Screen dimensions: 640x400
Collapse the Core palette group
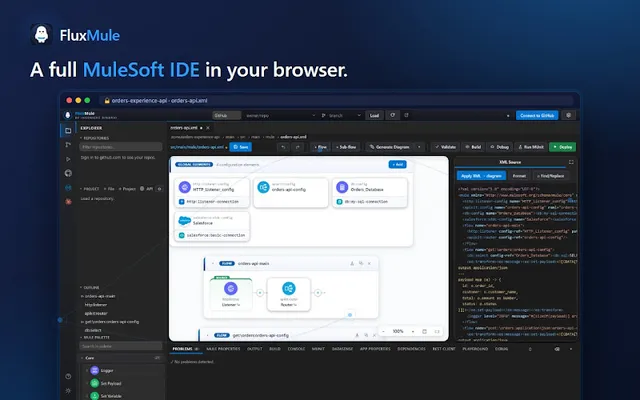82,358
